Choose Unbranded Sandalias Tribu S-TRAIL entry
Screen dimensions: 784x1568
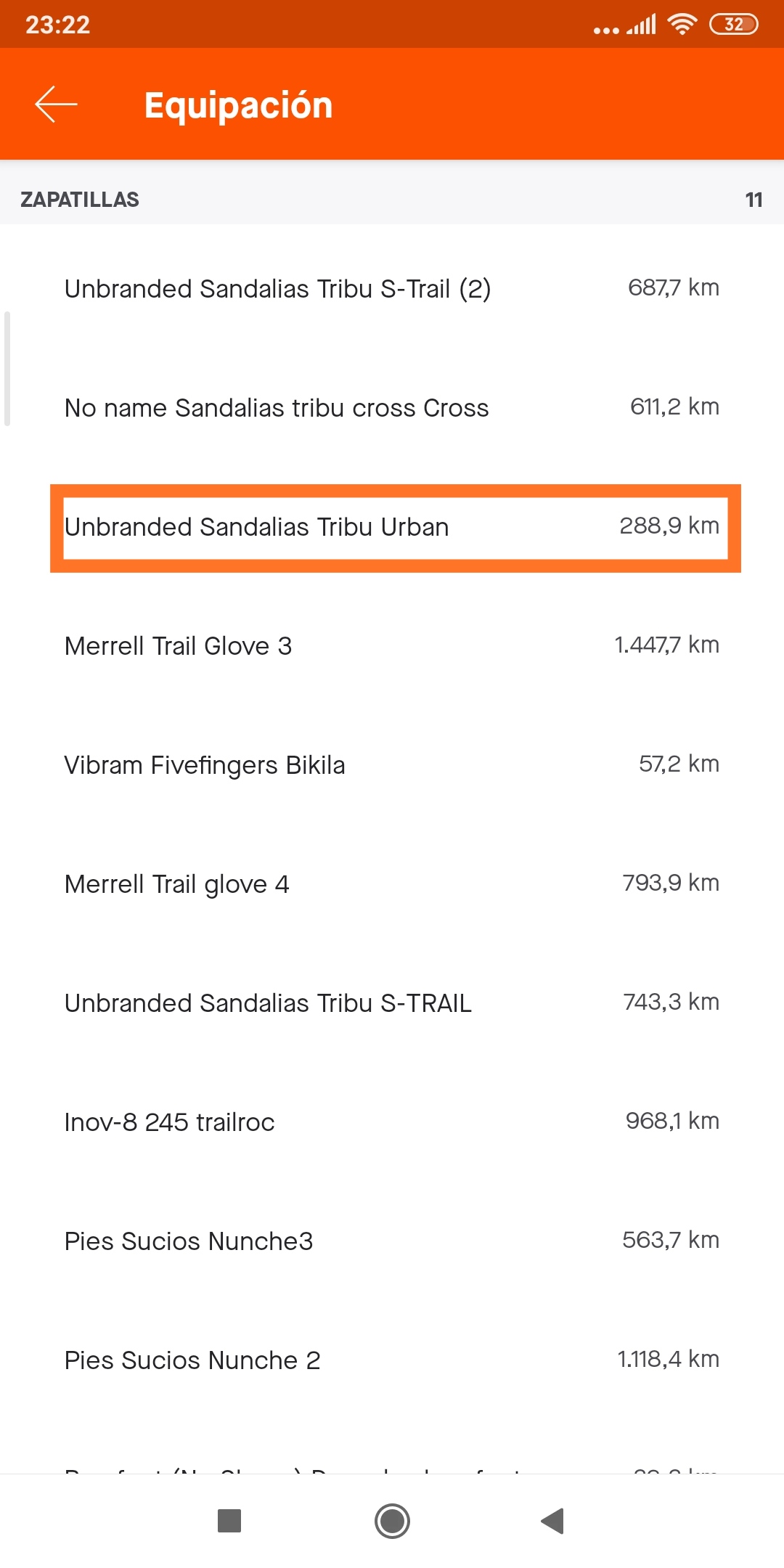pyautogui.click(x=392, y=1003)
